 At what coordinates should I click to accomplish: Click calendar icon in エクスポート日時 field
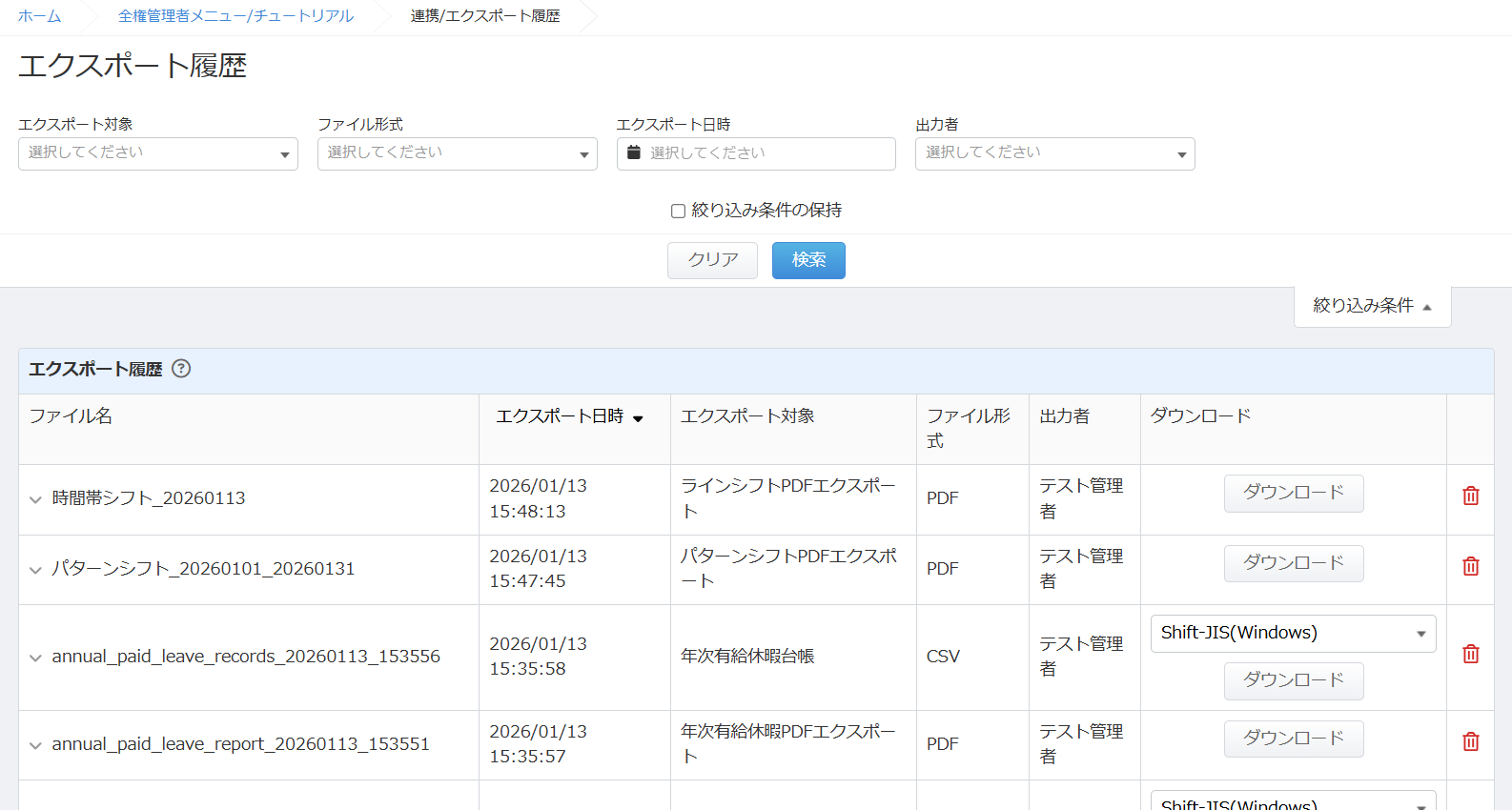pos(634,152)
